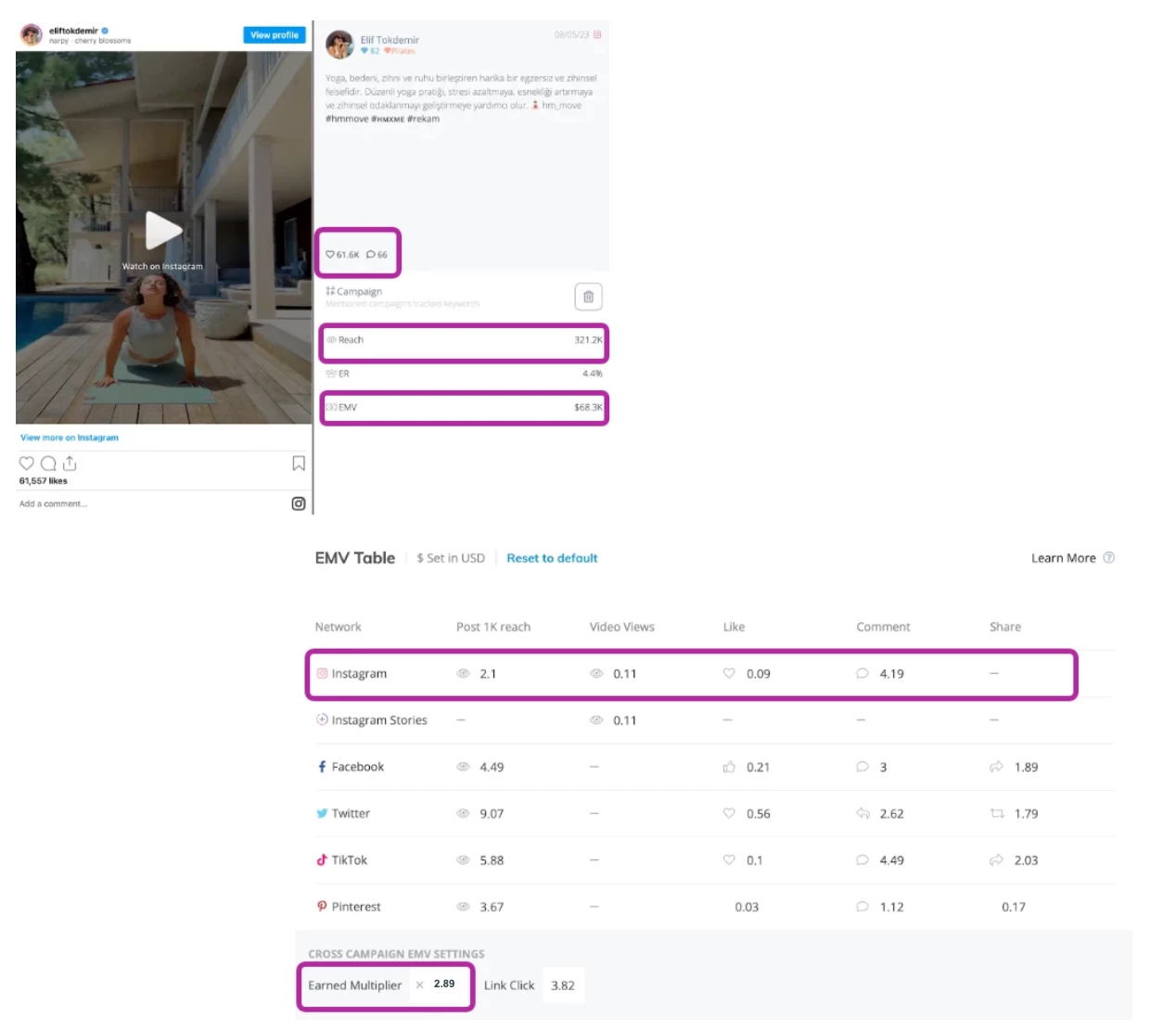Viewport: 1176px width, 1029px height.
Task: Click the share icon under video
Action: pos(70,464)
